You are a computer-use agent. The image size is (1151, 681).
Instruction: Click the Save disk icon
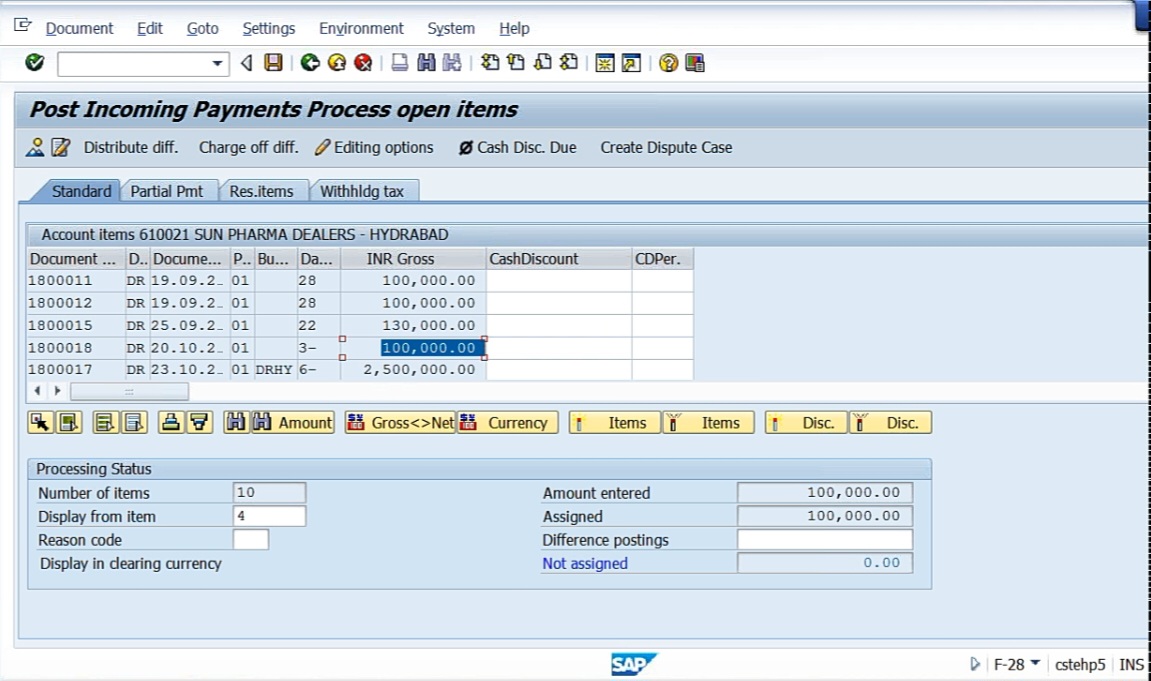[x=273, y=63]
